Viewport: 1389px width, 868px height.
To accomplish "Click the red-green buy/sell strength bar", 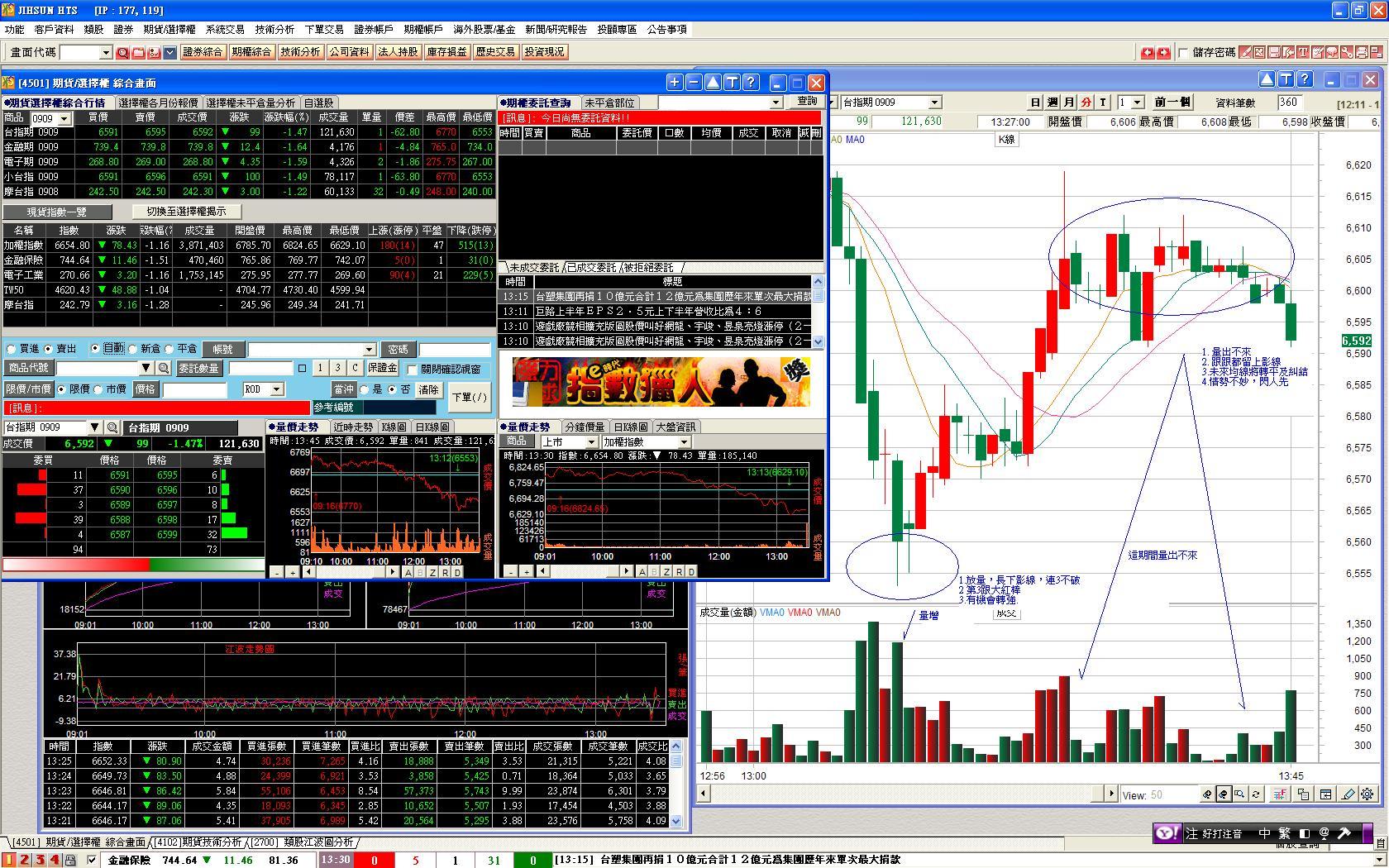I will (133, 565).
